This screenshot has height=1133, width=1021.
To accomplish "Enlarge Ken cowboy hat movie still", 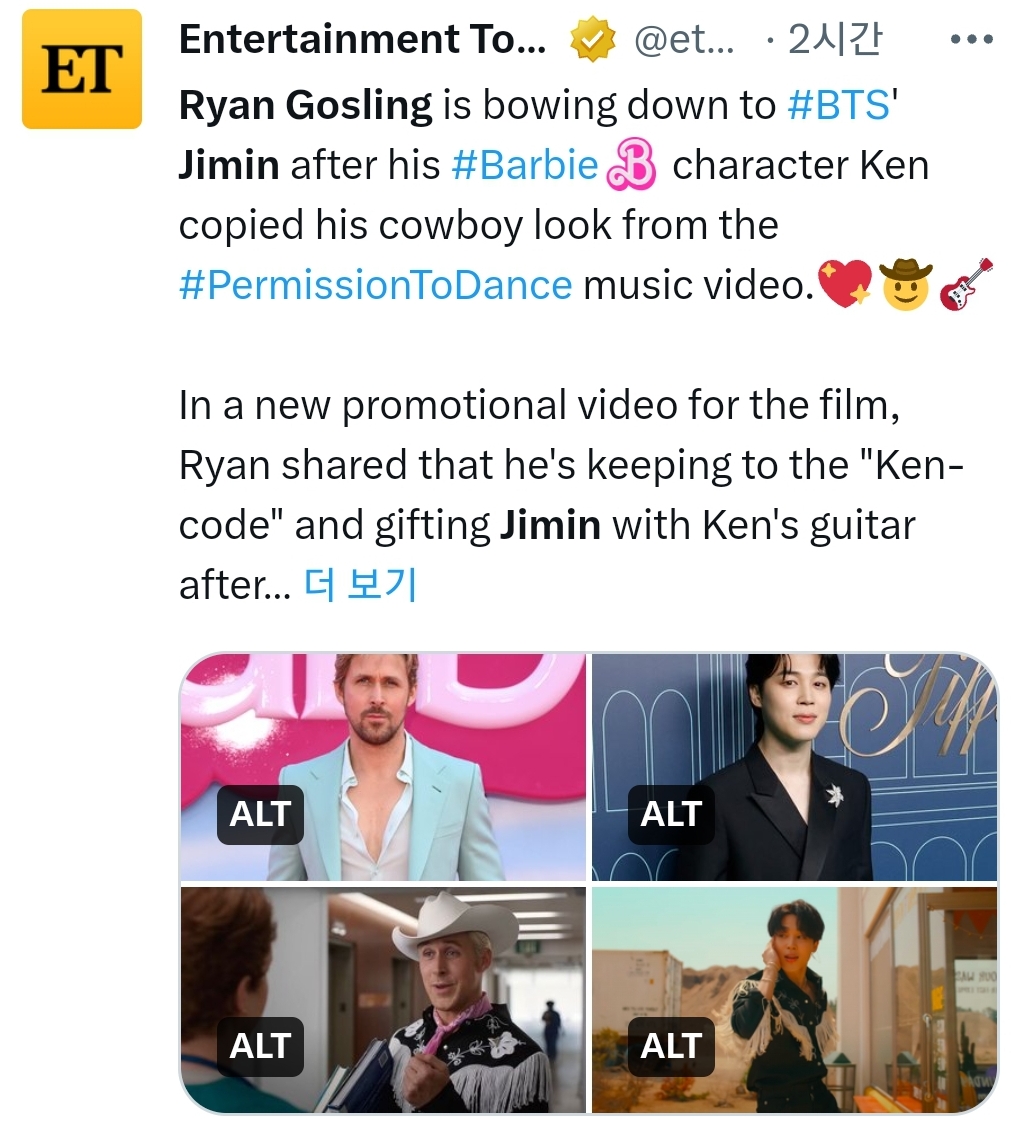I will coord(383,1000).
